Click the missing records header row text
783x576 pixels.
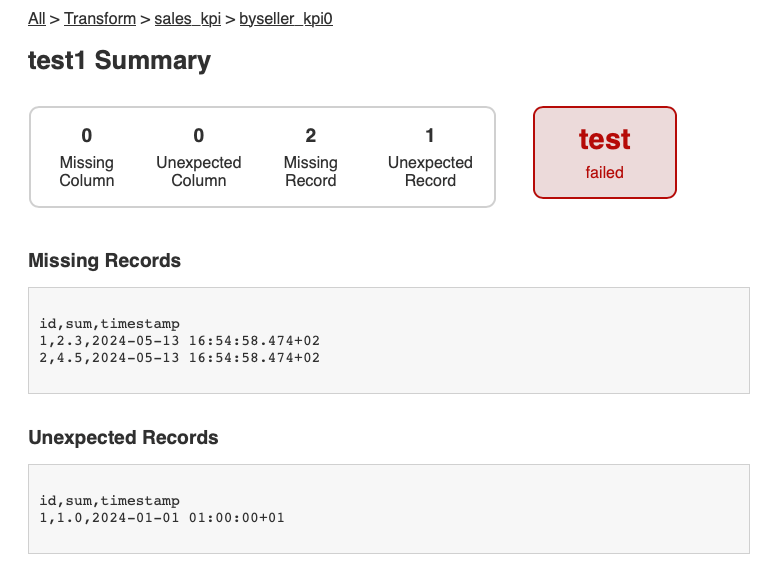point(109,323)
